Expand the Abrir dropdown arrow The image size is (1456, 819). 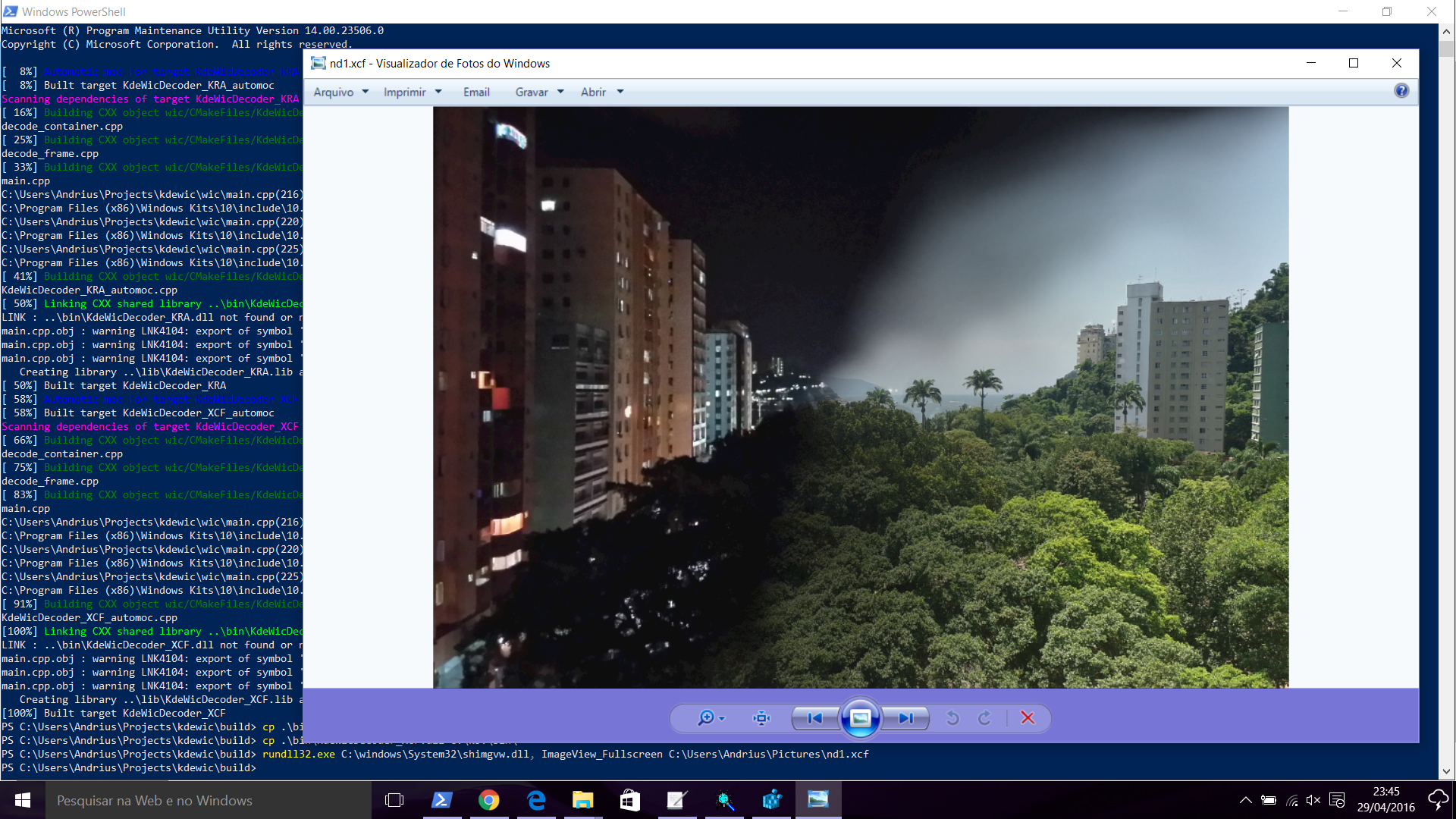tap(620, 92)
